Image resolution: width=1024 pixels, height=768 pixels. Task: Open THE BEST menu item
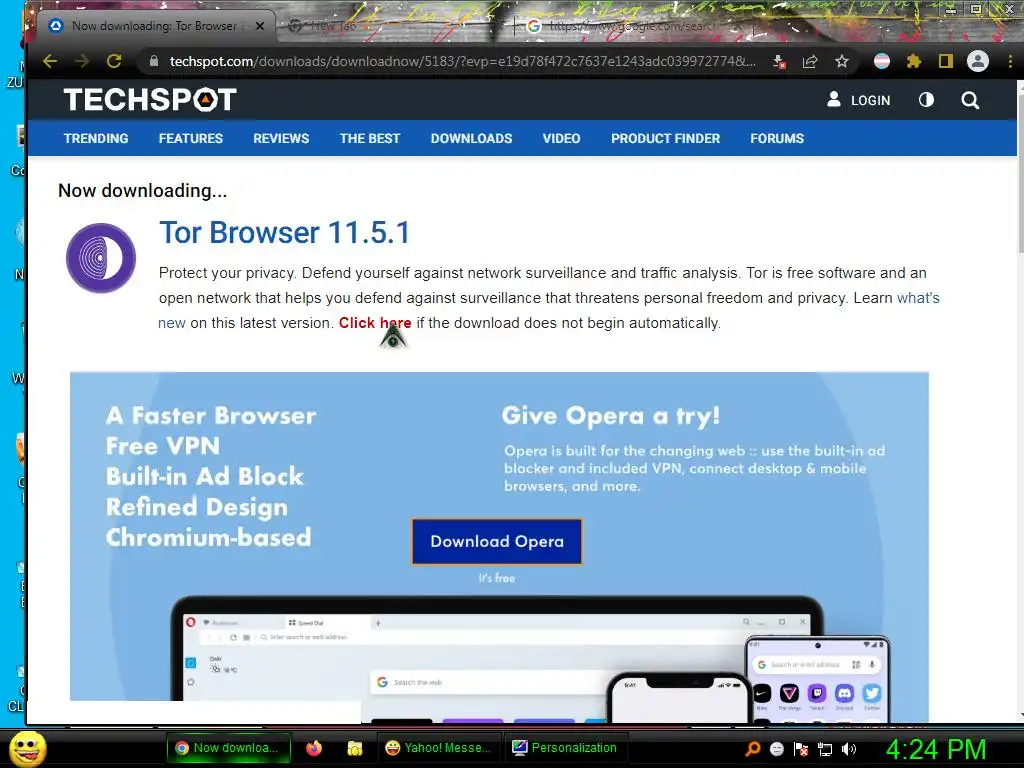coord(370,138)
